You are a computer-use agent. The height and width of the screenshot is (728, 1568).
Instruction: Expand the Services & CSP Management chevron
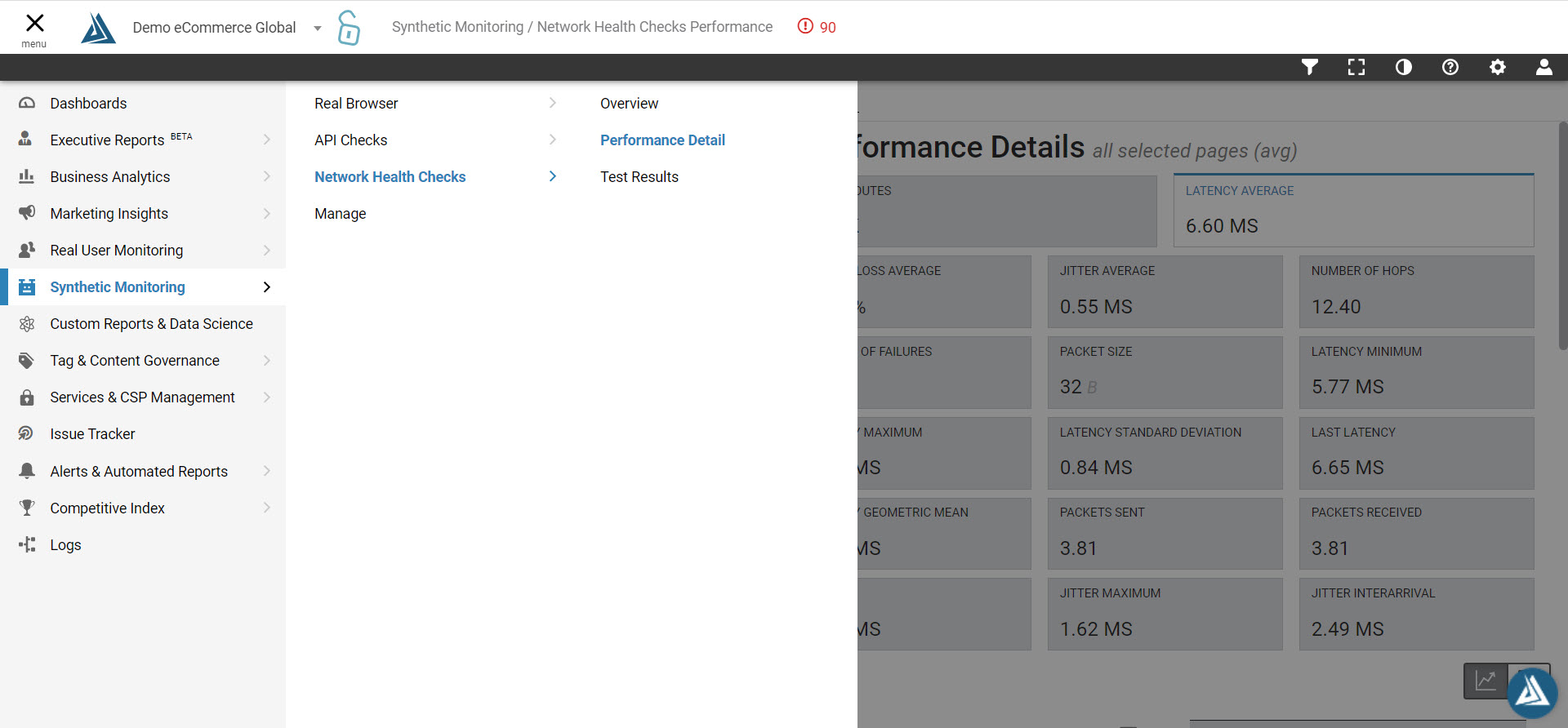(267, 397)
